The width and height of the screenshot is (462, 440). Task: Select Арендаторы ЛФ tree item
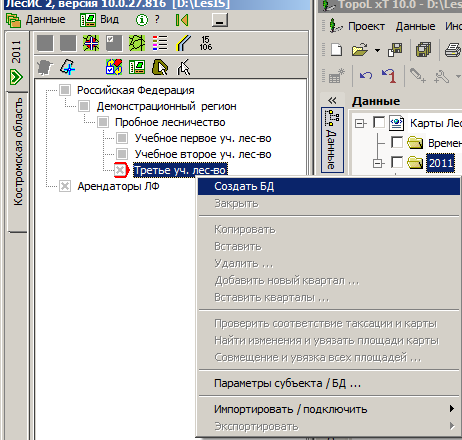coord(118,186)
